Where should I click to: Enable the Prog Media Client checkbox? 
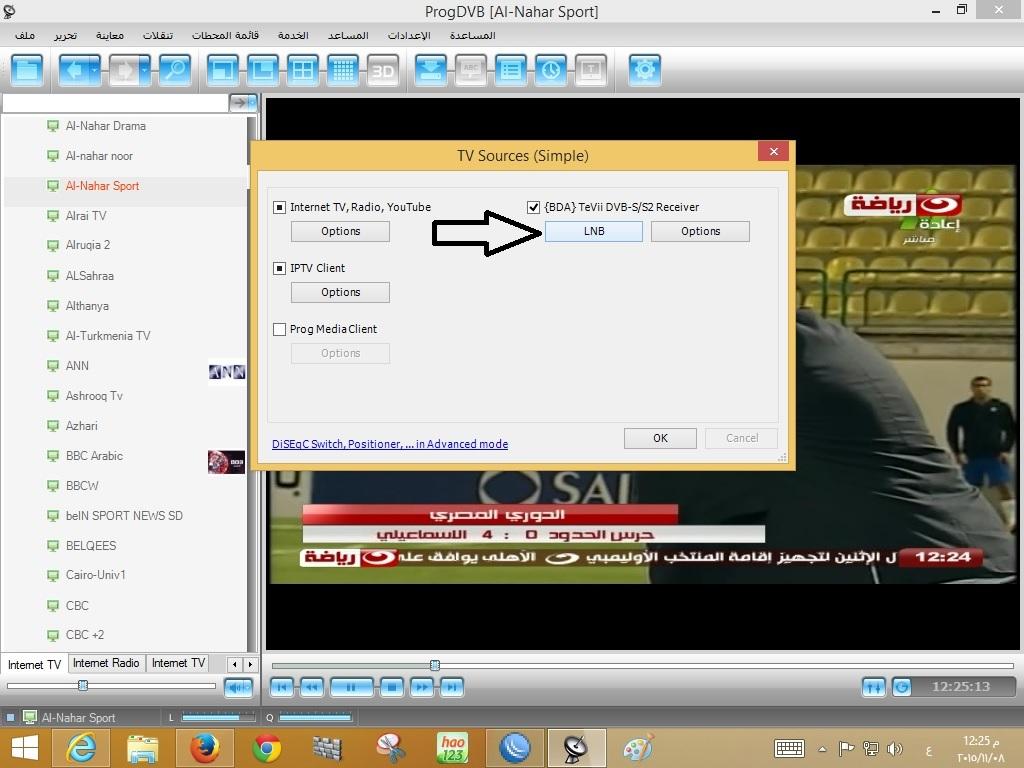click(x=280, y=329)
